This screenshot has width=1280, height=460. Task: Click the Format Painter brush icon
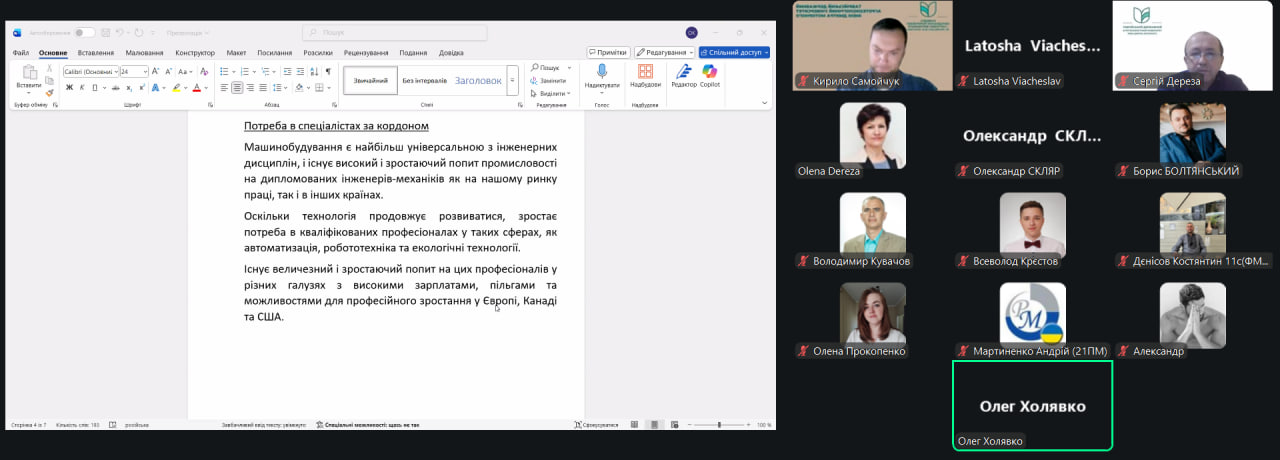[49, 93]
